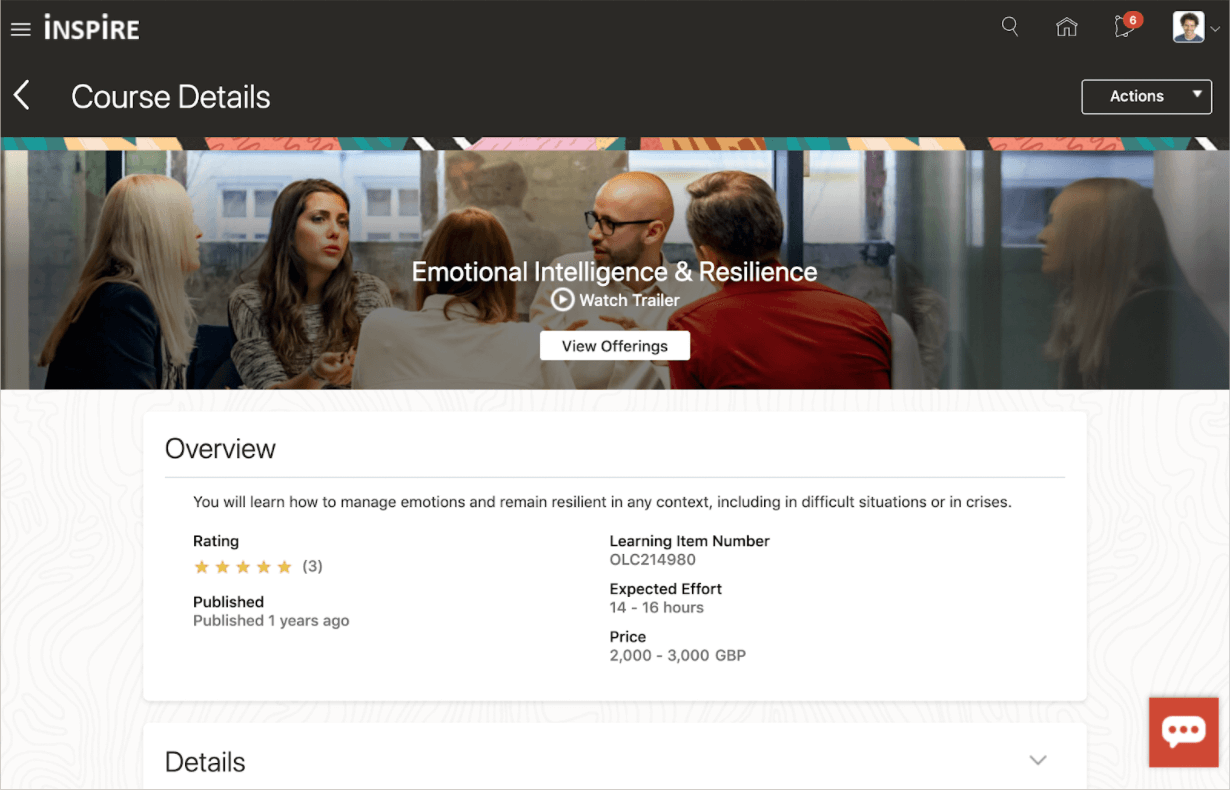This screenshot has height=790, width=1230.
Task: Click the 14 - 16 hours value
Action: (657, 608)
